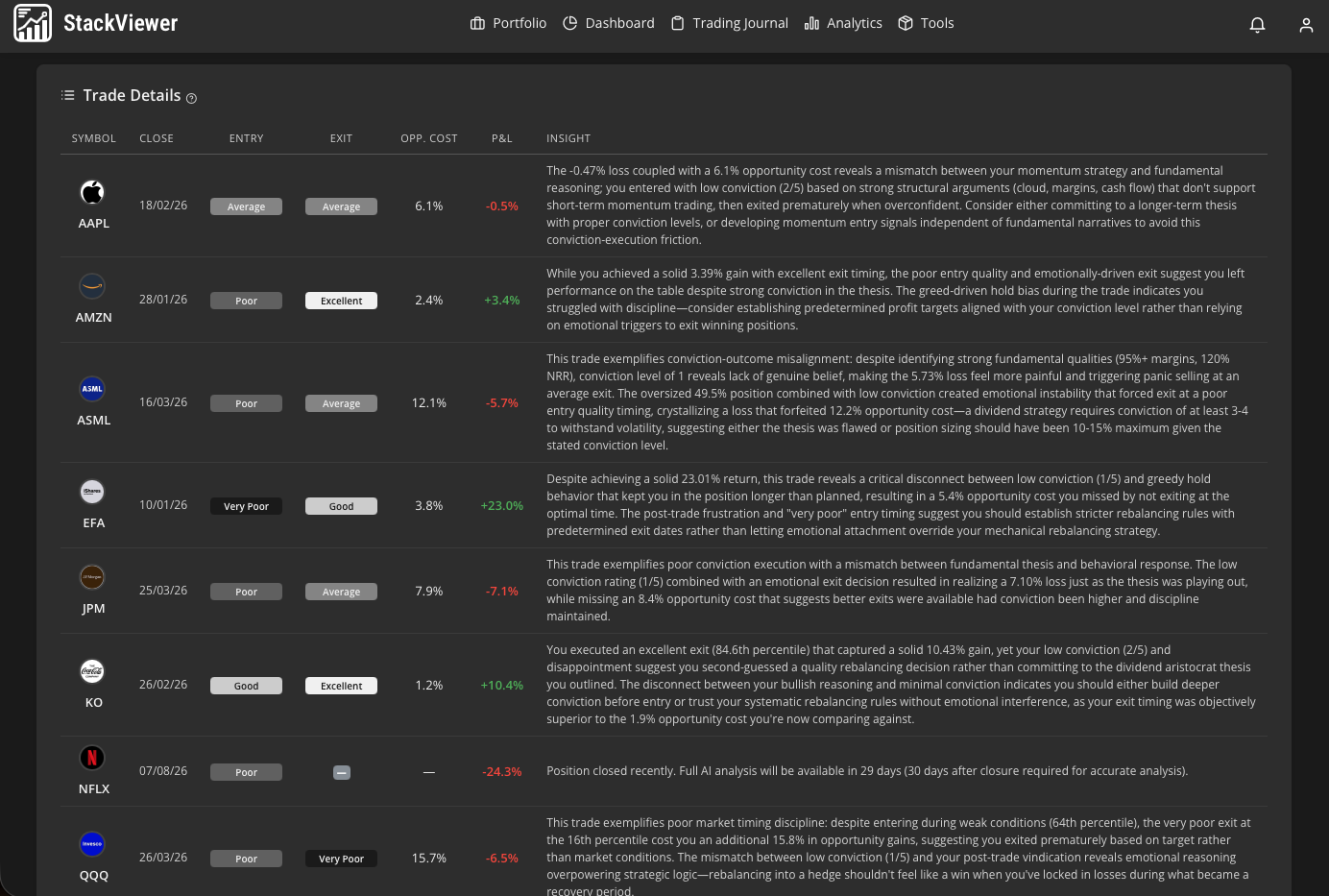
Task: Open the Tools menu
Action: pyautogui.click(x=926, y=23)
